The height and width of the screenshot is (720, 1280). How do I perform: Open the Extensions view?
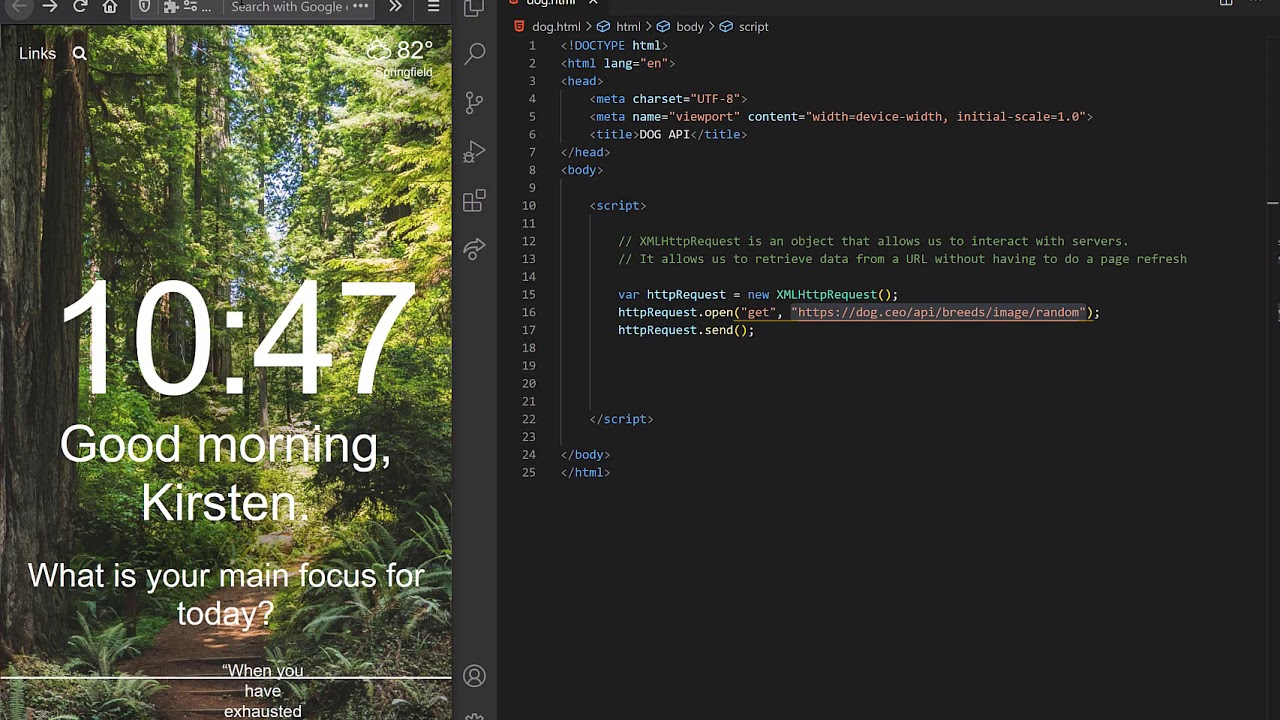[474, 200]
